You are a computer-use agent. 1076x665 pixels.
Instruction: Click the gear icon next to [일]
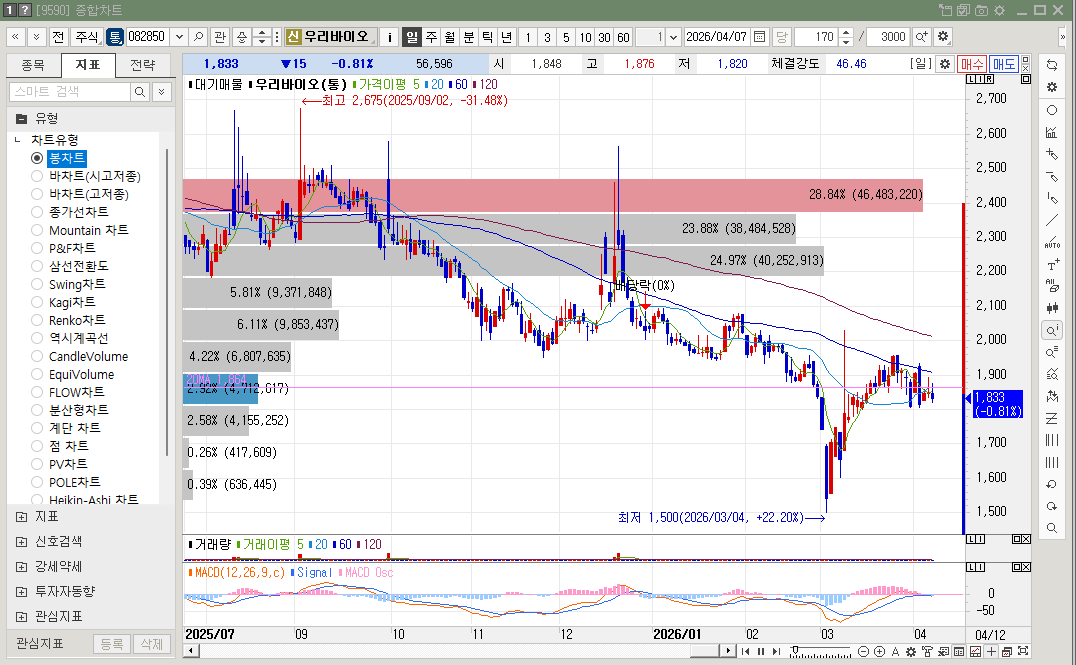click(x=945, y=64)
